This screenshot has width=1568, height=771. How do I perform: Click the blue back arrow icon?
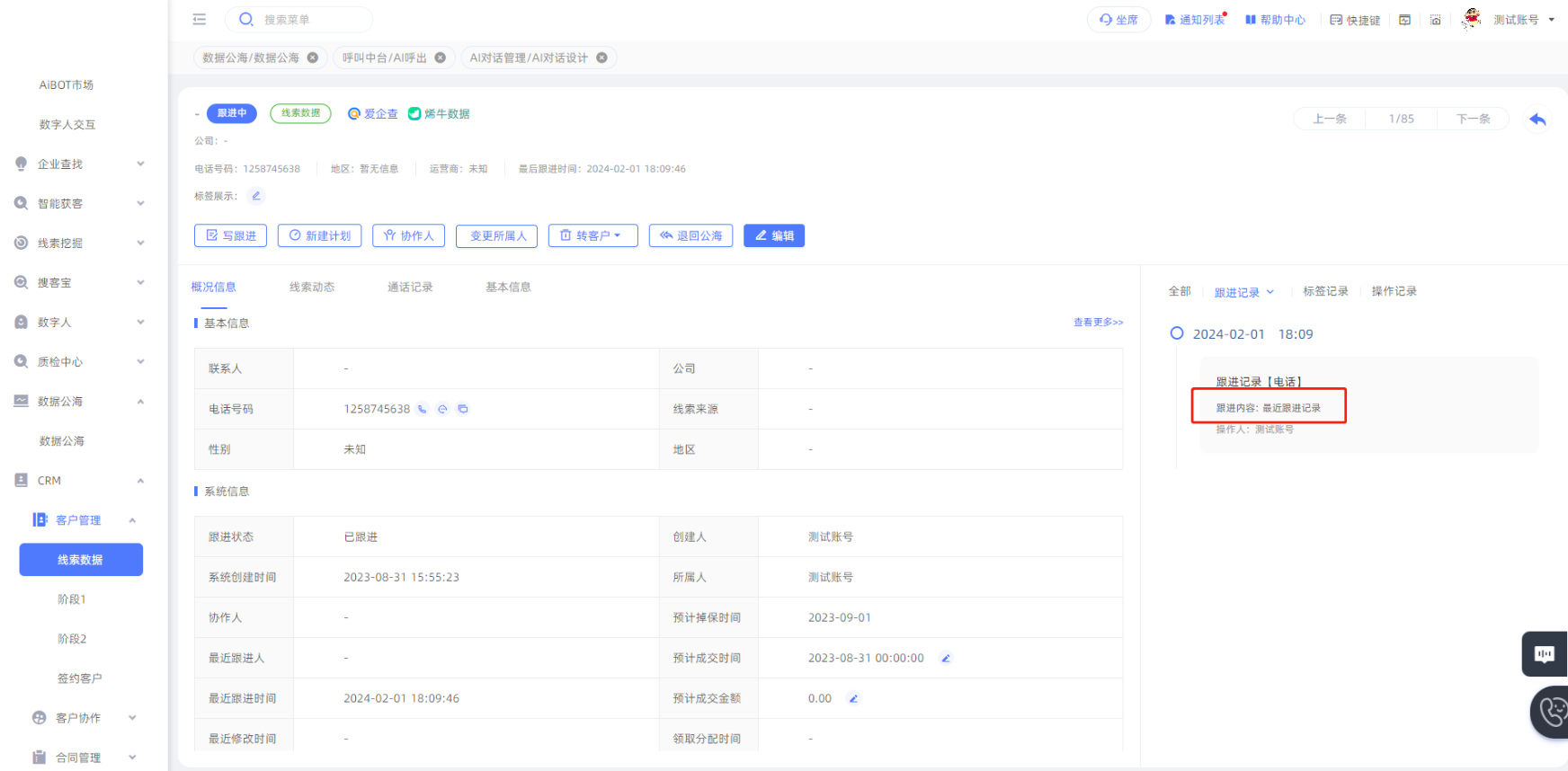point(1537,119)
